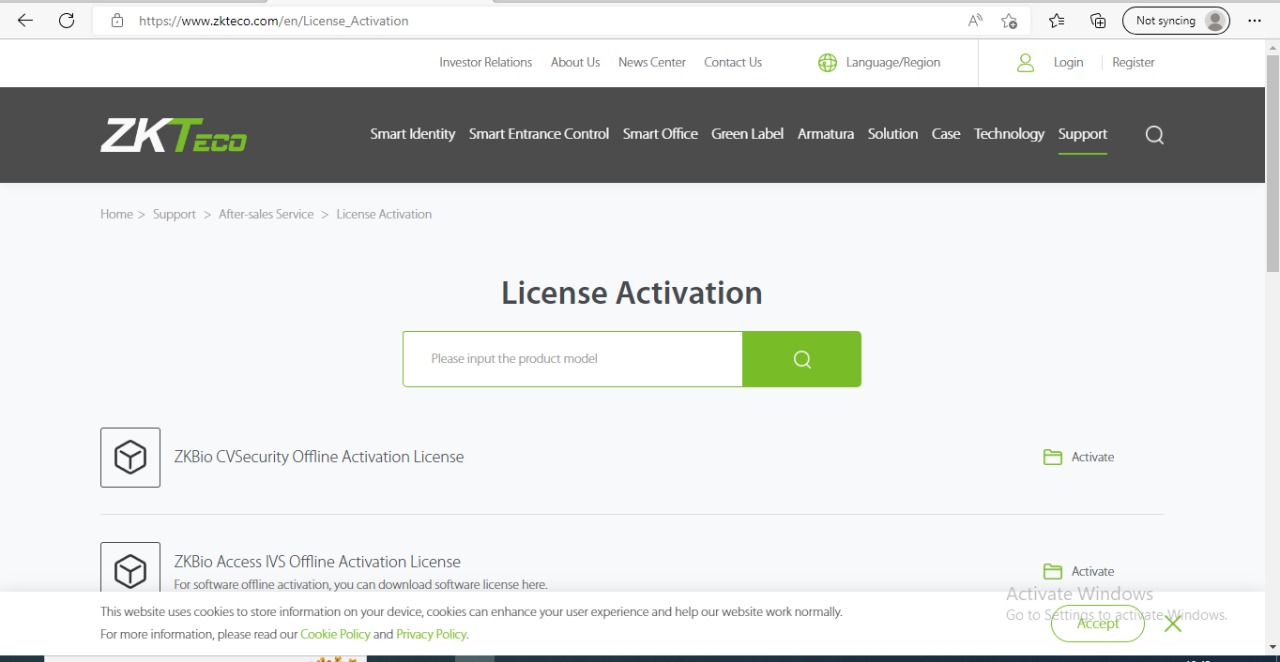Refresh the page using browser reload
Image resolution: width=1280 pixels, height=662 pixels.
click(x=67, y=20)
